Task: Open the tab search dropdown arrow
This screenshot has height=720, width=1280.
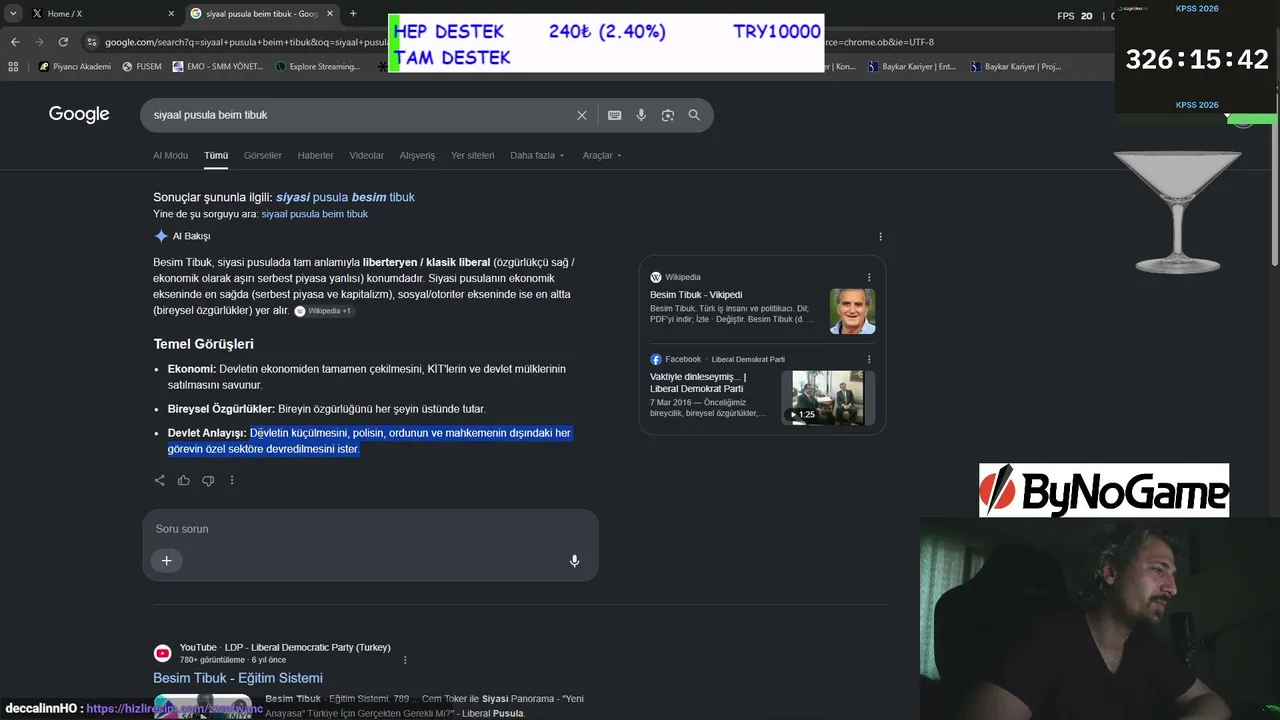Action: point(13,14)
